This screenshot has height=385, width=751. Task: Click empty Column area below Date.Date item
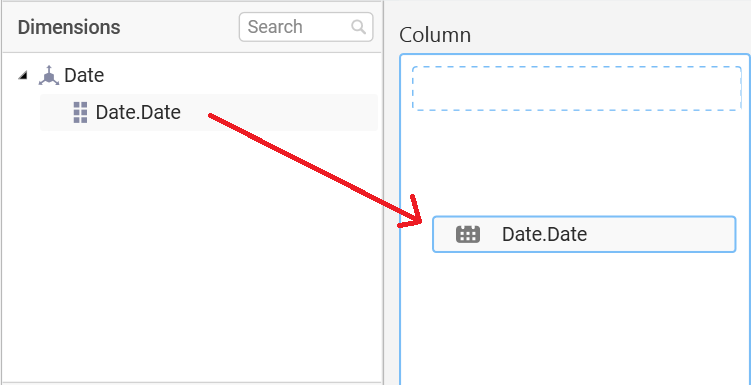[x=575, y=316]
